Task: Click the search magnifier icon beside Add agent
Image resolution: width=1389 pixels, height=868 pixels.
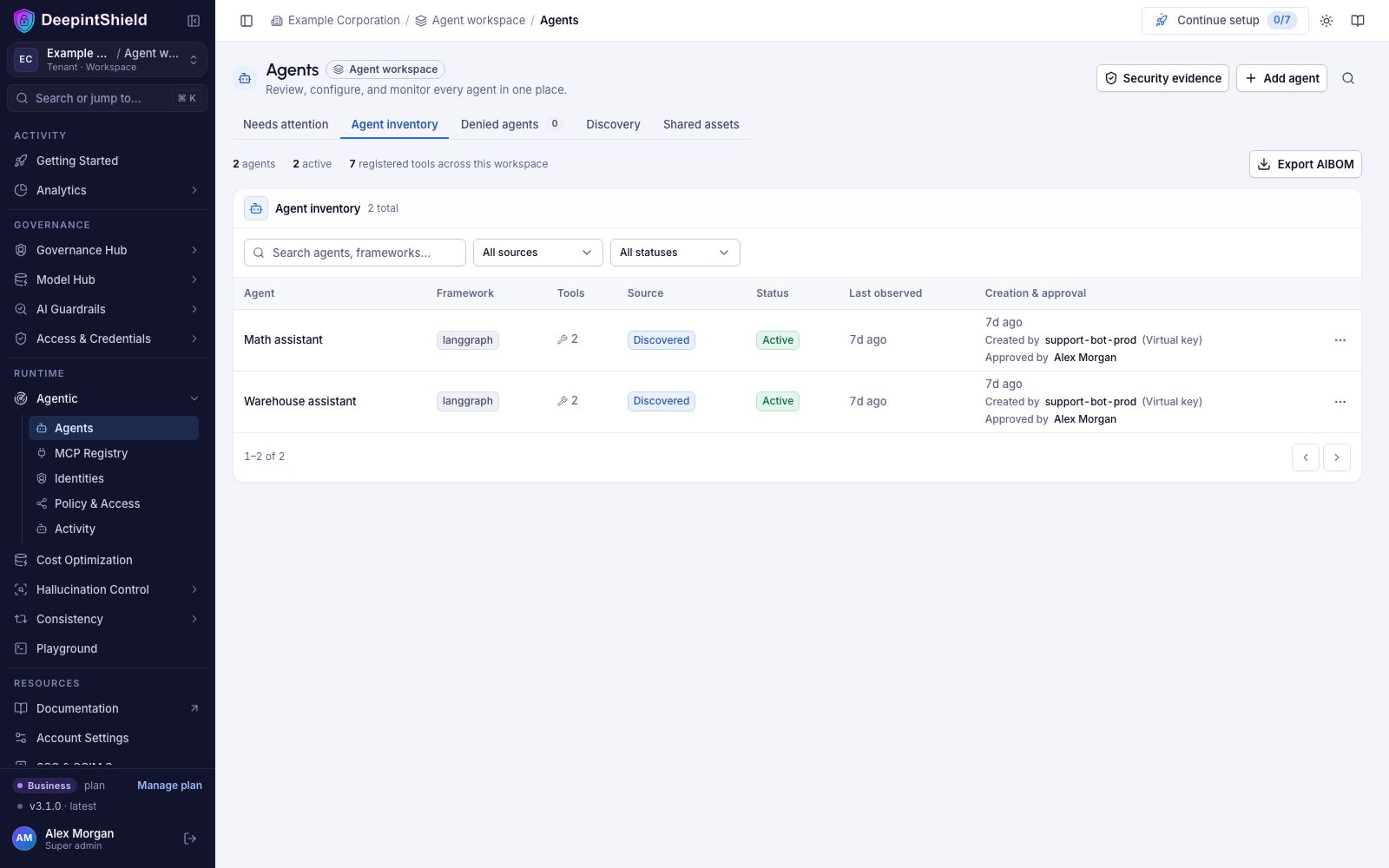Action: coord(1348,78)
